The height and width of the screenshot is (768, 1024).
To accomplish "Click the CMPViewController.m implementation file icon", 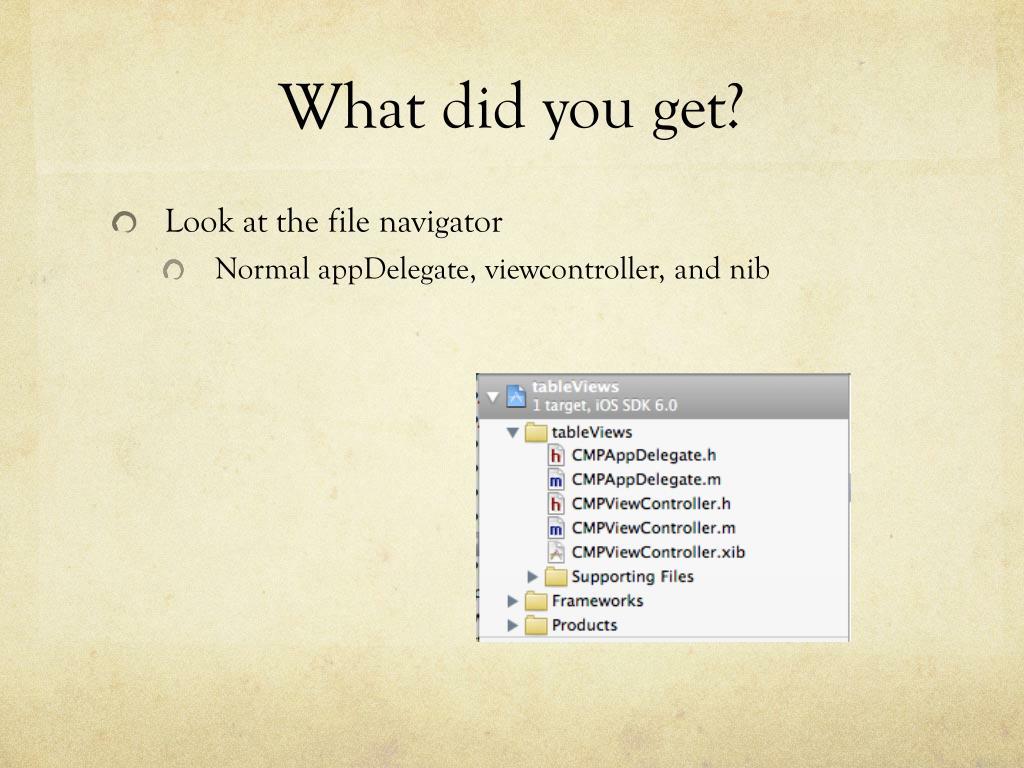I will point(556,528).
